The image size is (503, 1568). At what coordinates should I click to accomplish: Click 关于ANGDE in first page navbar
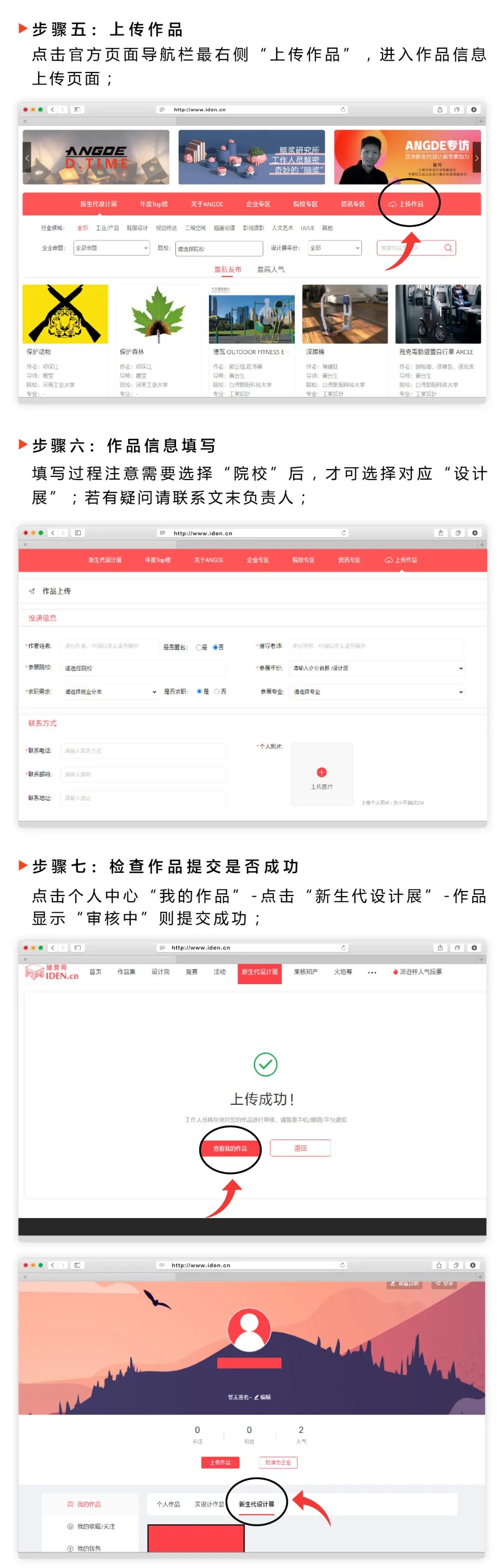point(207,204)
